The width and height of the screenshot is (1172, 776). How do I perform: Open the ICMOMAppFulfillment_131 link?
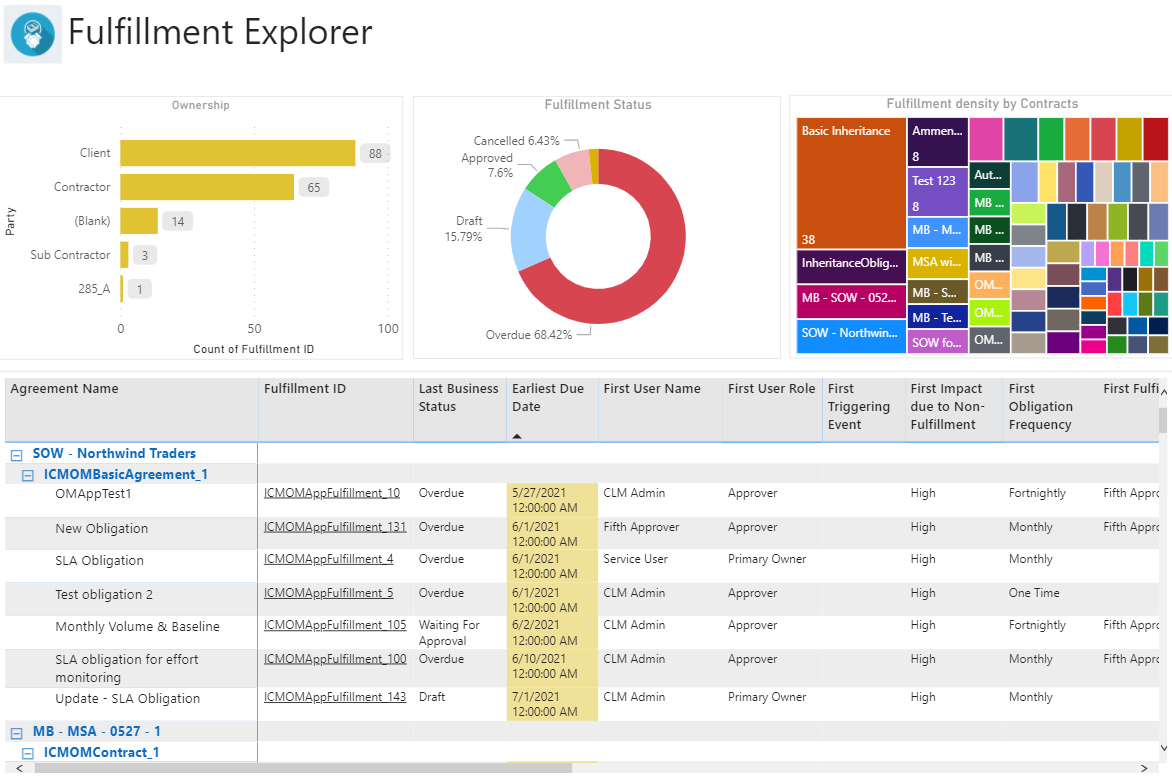(334, 527)
